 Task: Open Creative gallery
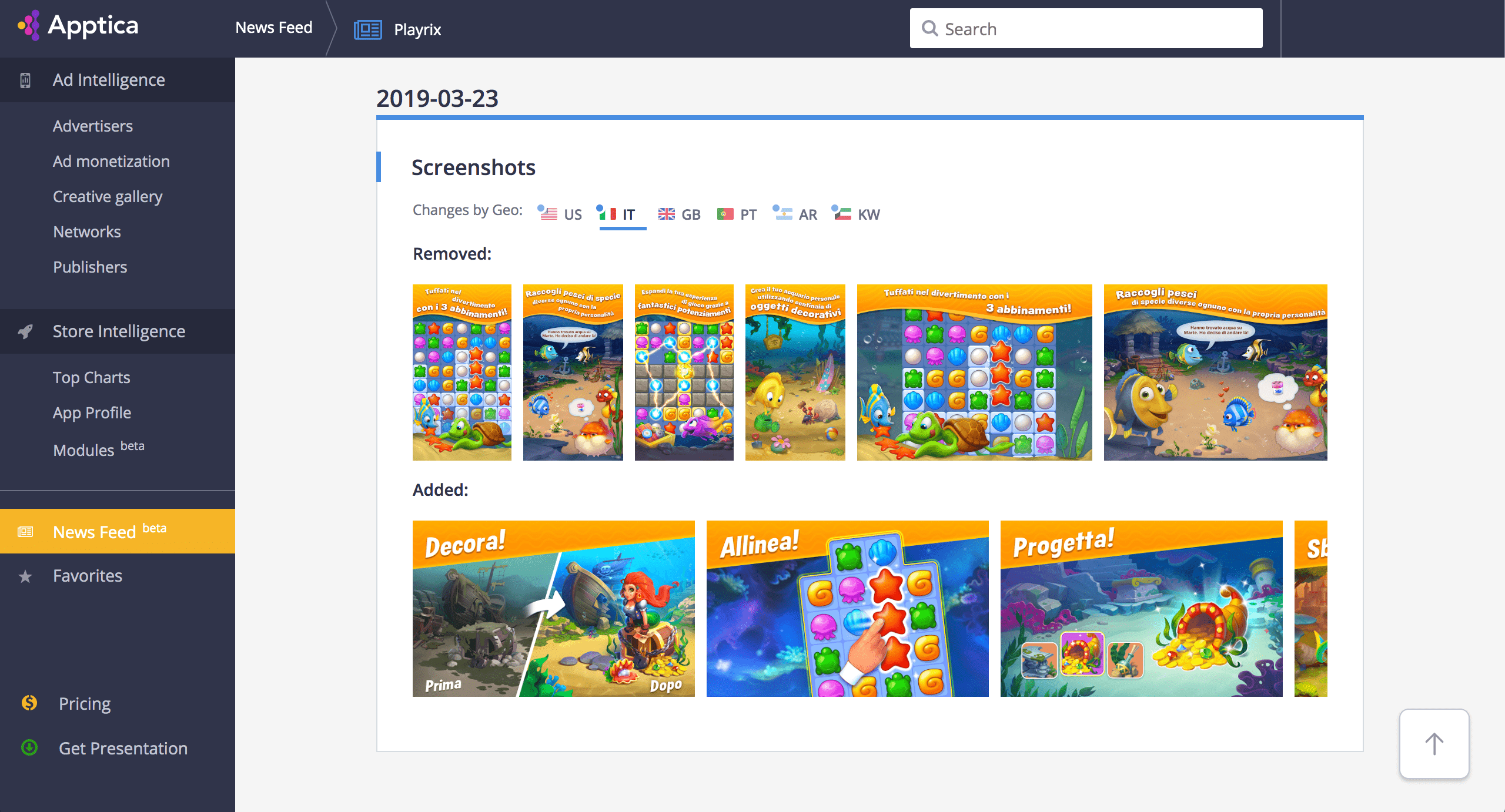108,196
